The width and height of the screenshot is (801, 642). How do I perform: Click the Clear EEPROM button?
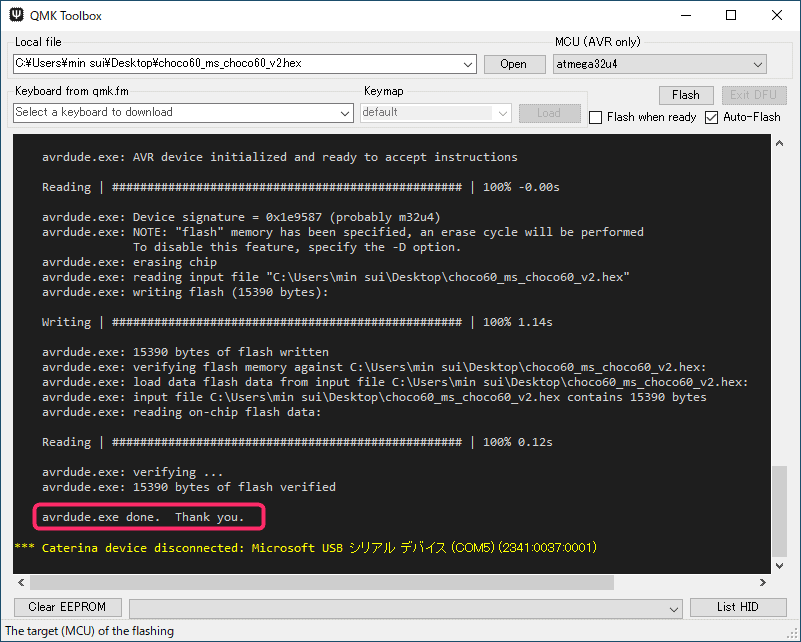(67, 607)
